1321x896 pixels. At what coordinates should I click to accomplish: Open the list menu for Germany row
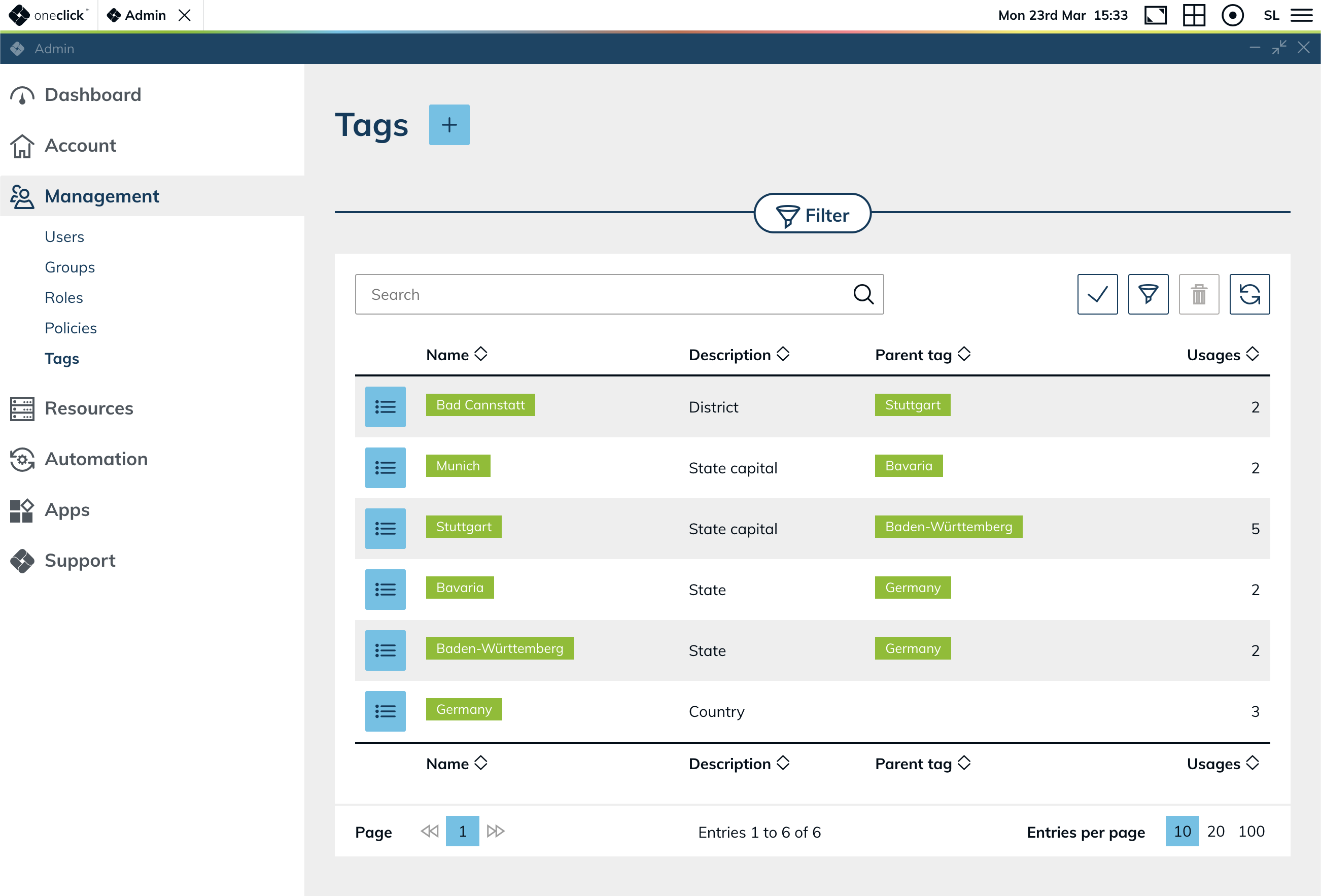385,711
